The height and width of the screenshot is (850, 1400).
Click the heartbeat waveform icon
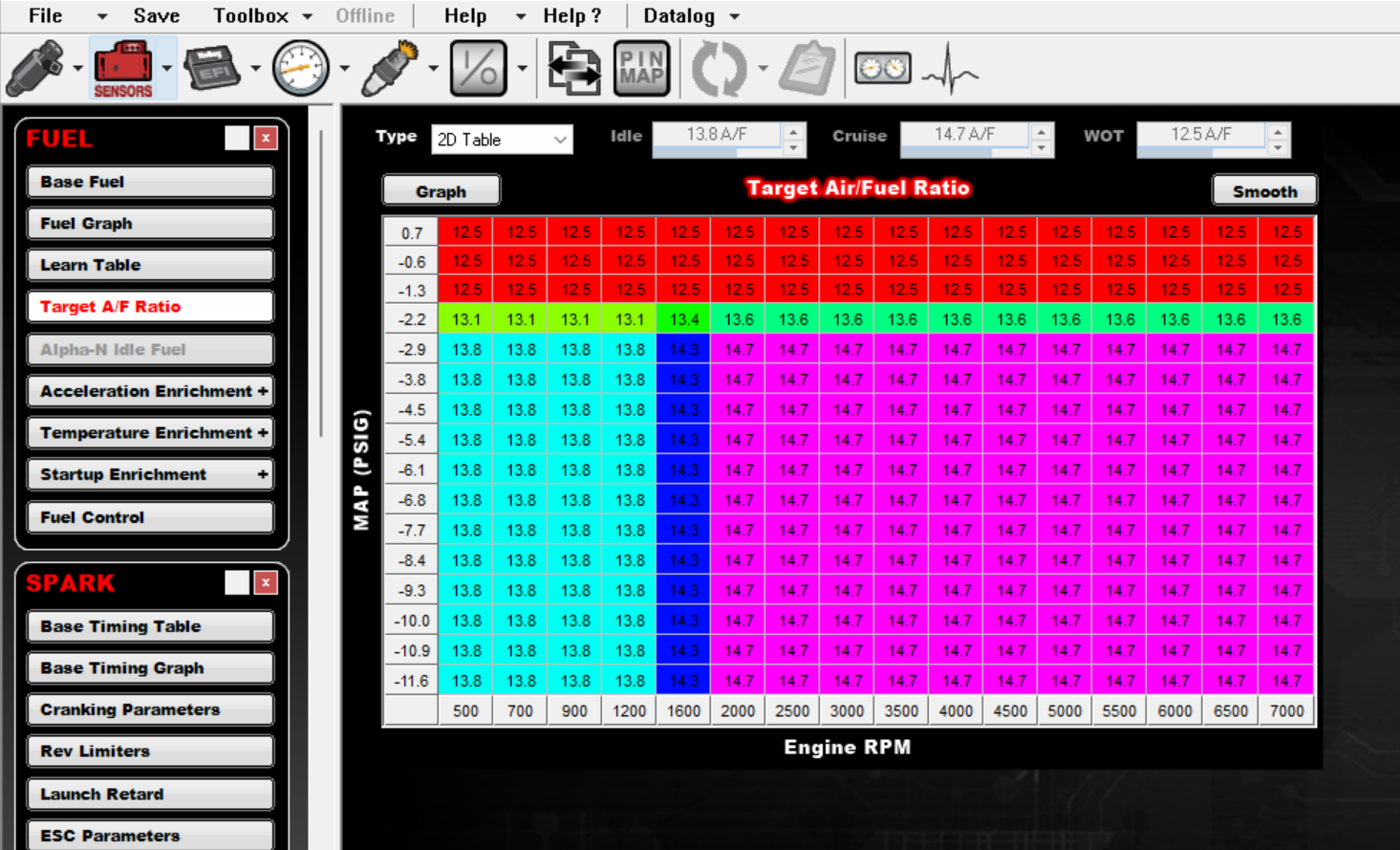point(950,68)
